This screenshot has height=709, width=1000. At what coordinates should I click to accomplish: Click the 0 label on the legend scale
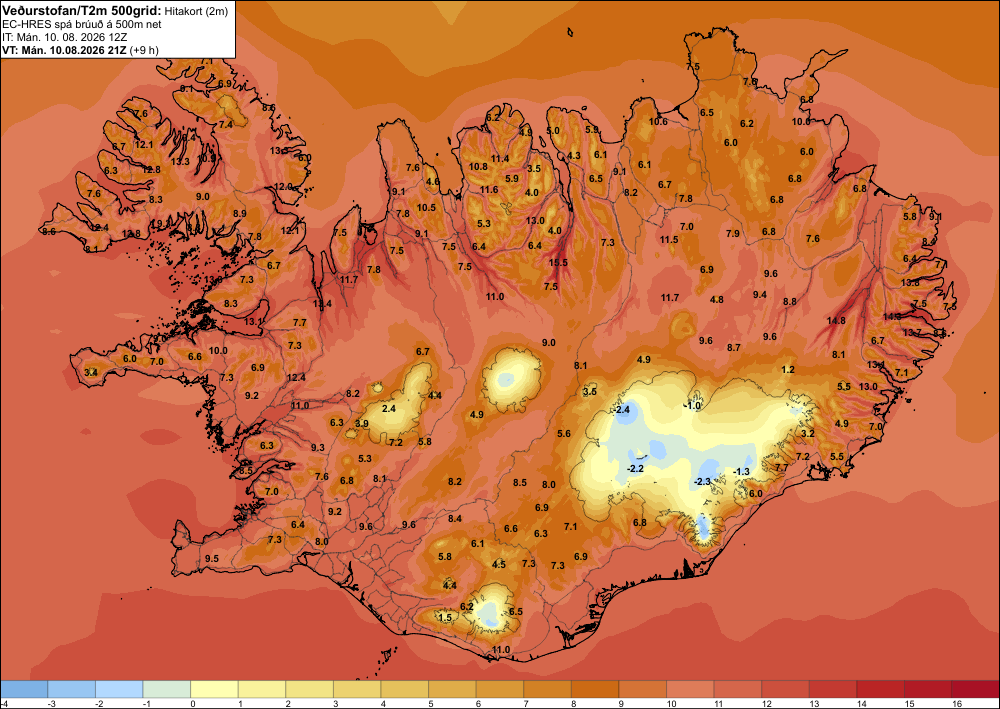point(191,703)
